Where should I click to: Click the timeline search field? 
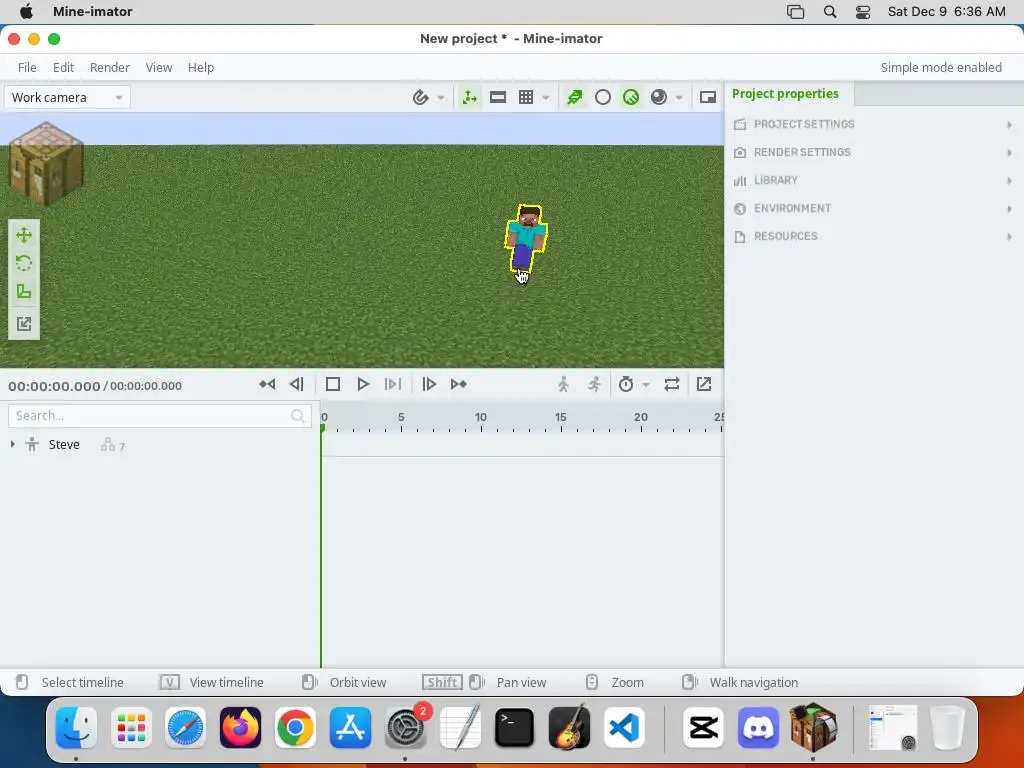click(x=159, y=416)
